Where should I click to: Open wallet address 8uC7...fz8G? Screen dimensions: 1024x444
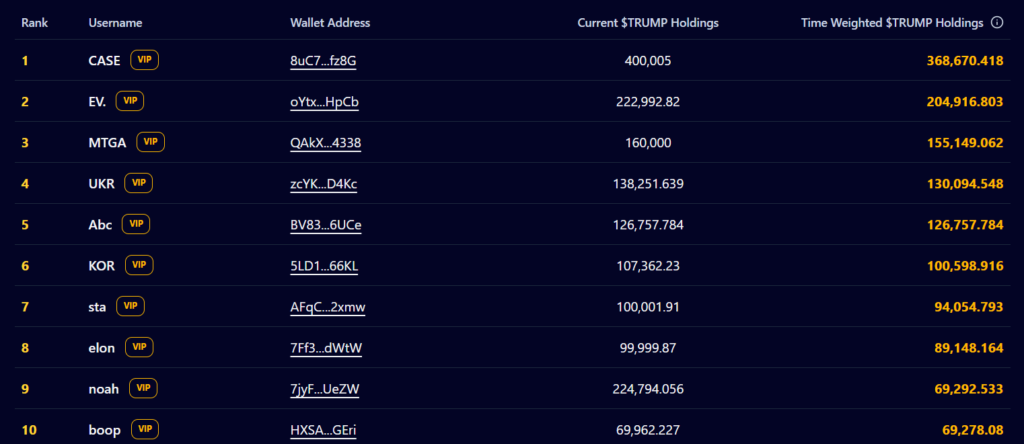pos(323,61)
